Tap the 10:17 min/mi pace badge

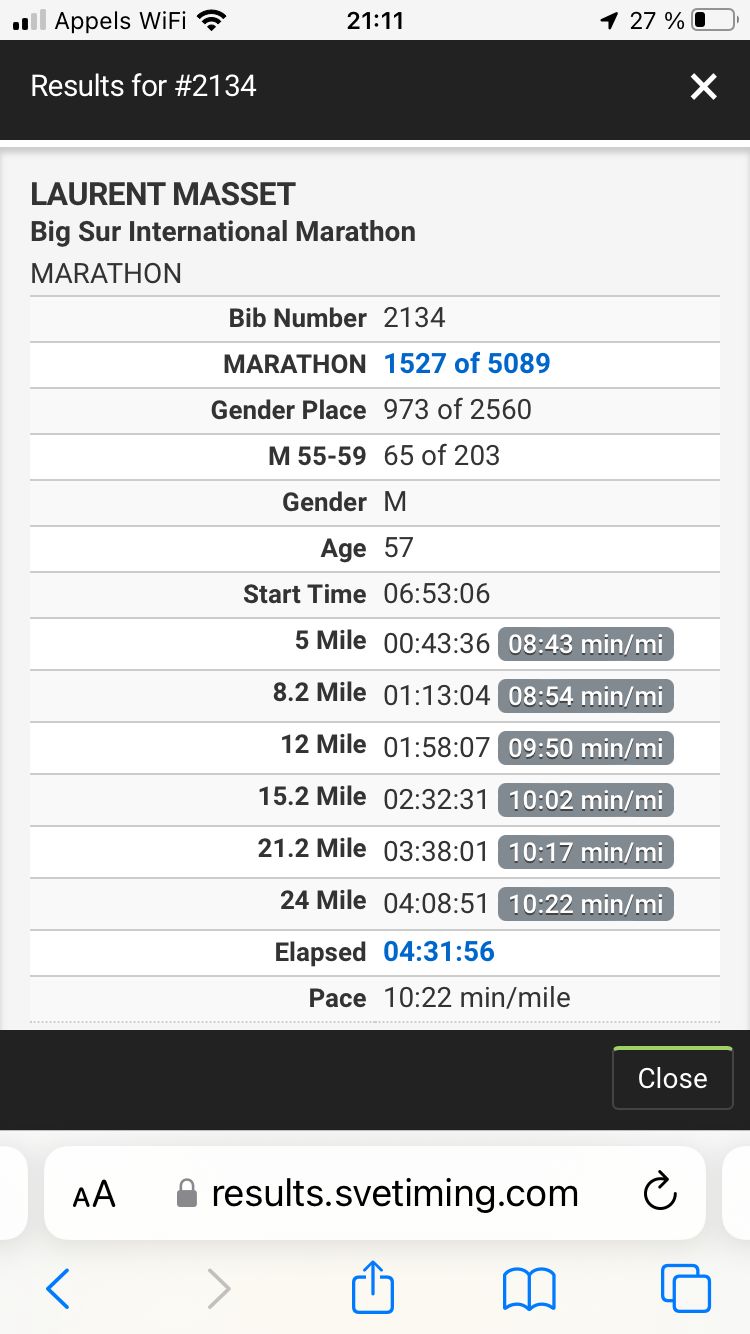coord(585,852)
